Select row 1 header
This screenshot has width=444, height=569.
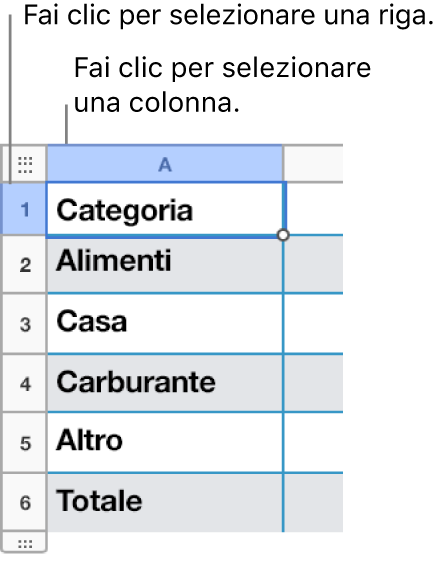[x=24, y=209]
